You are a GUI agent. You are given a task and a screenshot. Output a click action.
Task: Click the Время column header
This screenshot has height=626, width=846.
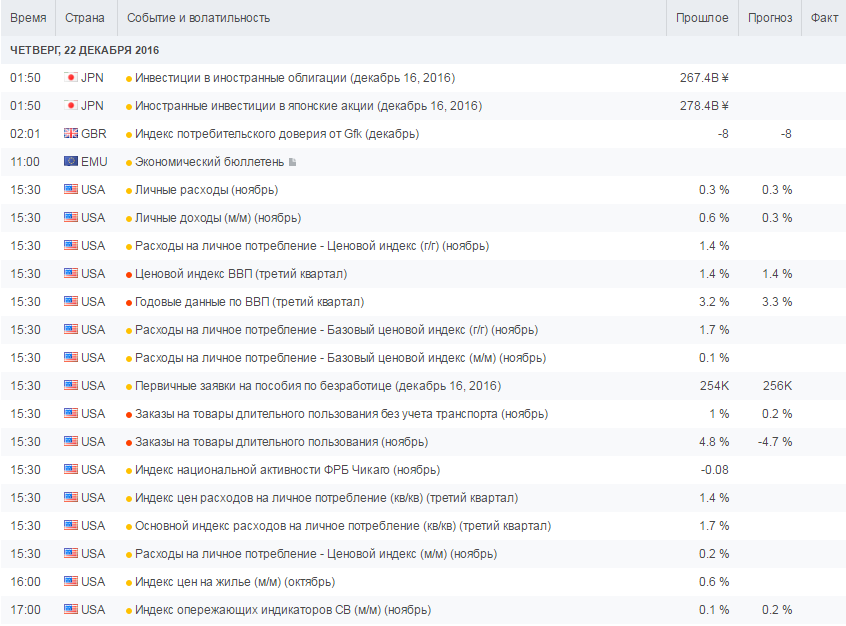coord(28,18)
